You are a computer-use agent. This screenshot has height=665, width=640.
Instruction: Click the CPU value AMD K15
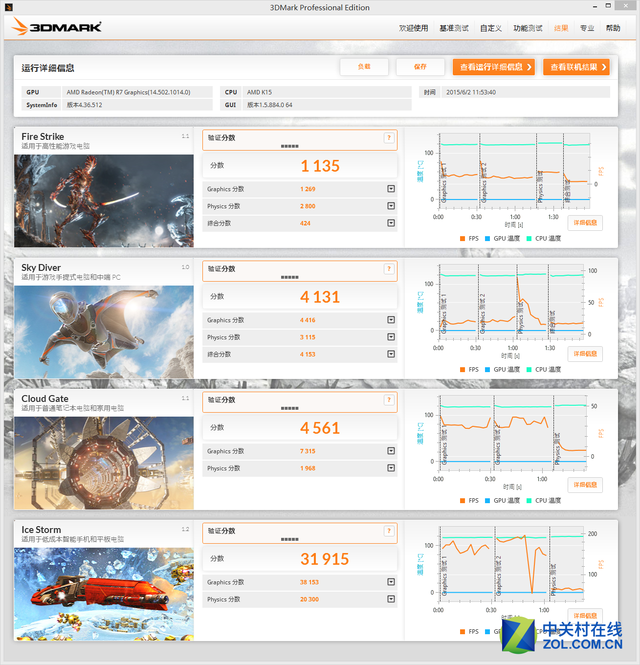point(327,92)
